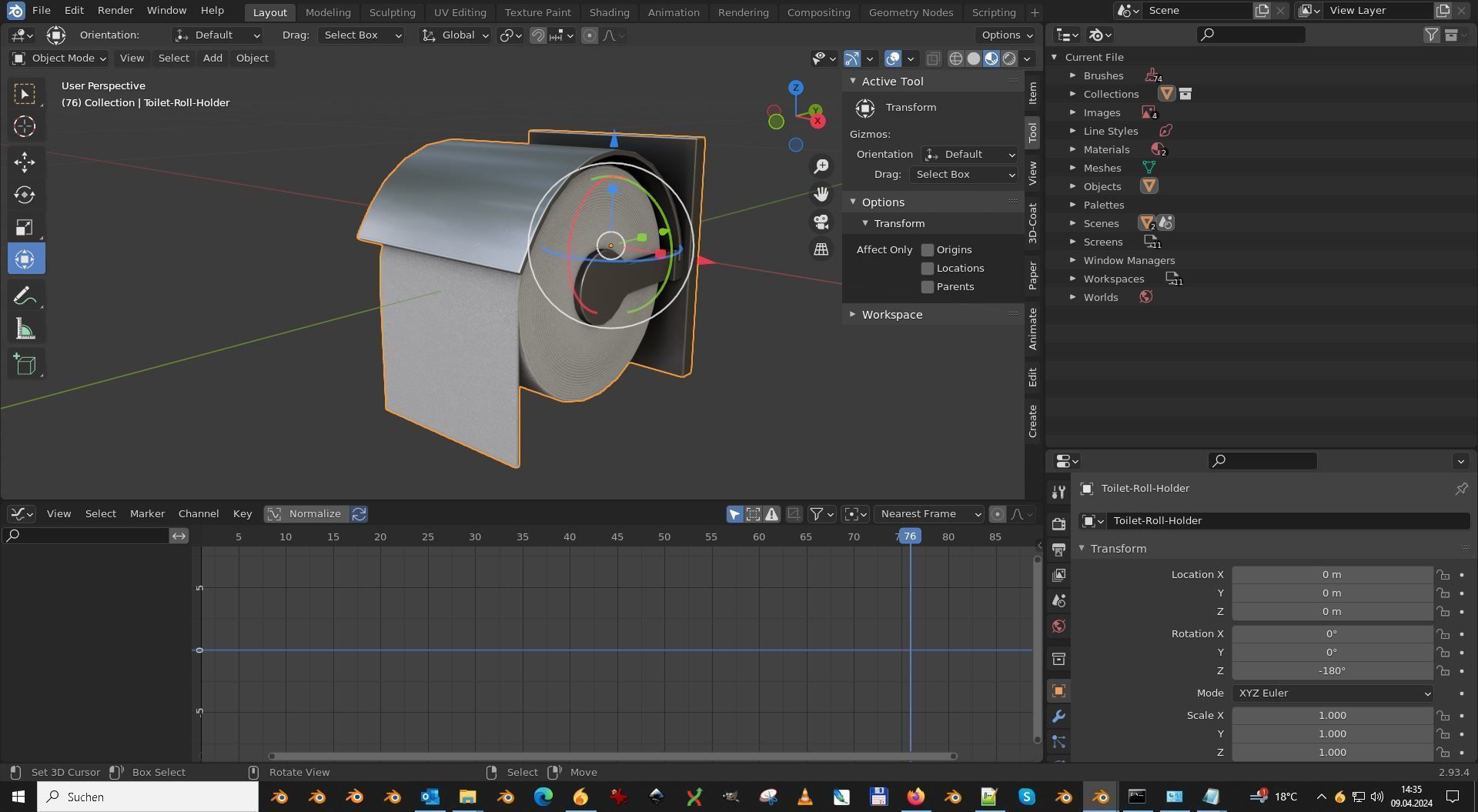This screenshot has width=1478, height=812.
Task: Switch to the Shading workspace tab
Action: pyautogui.click(x=609, y=12)
